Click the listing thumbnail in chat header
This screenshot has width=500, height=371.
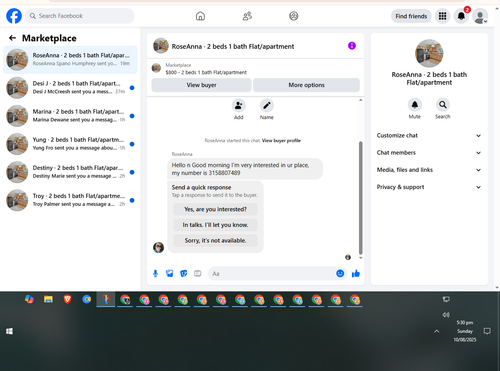click(x=161, y=46)
